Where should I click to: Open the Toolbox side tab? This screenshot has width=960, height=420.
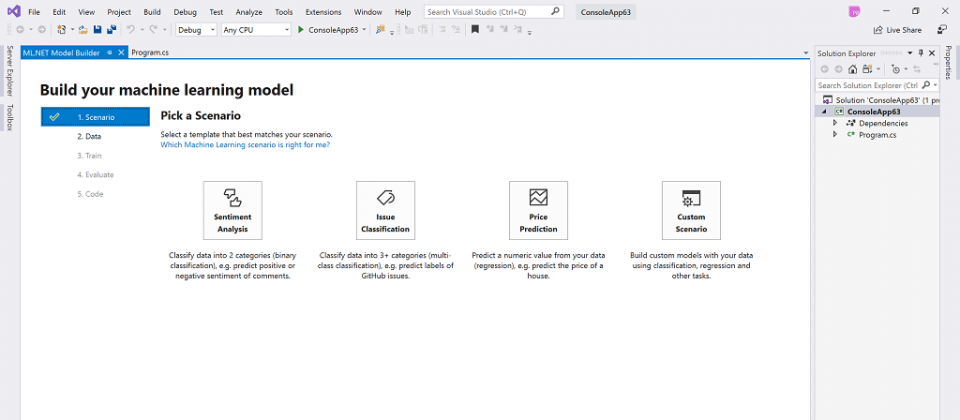click(9, 117)
